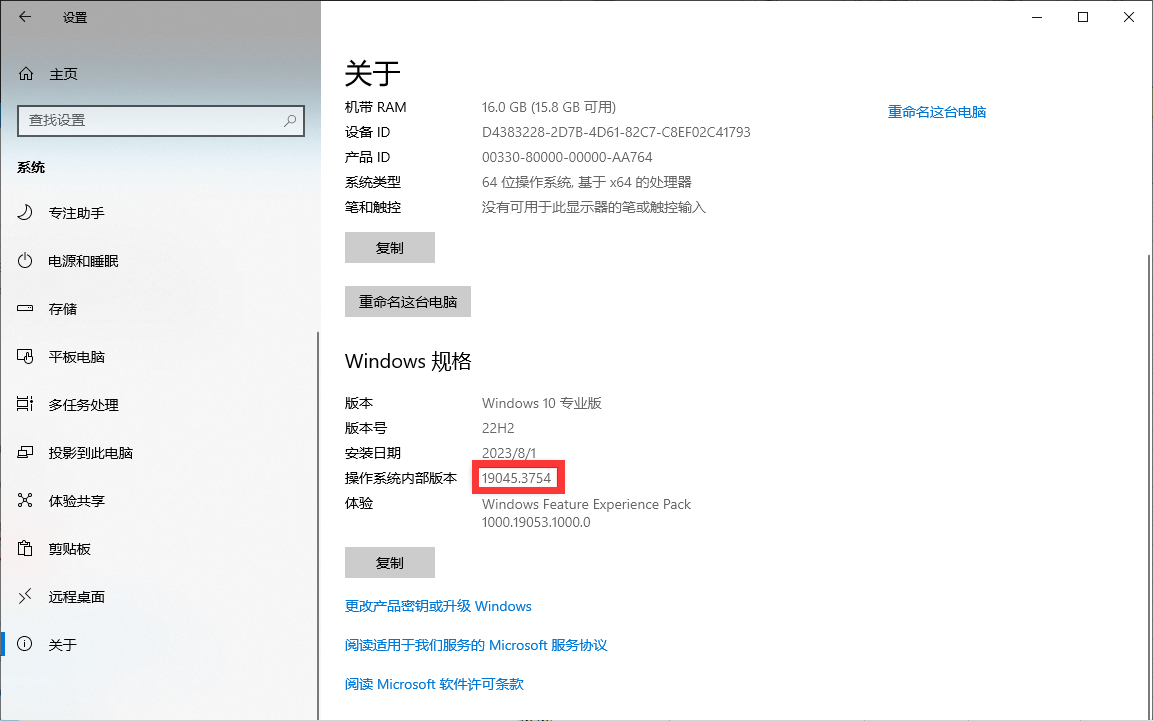Select the 关于 about info icon
This screenshot has height=721, width=1153.
click(23, 644)
